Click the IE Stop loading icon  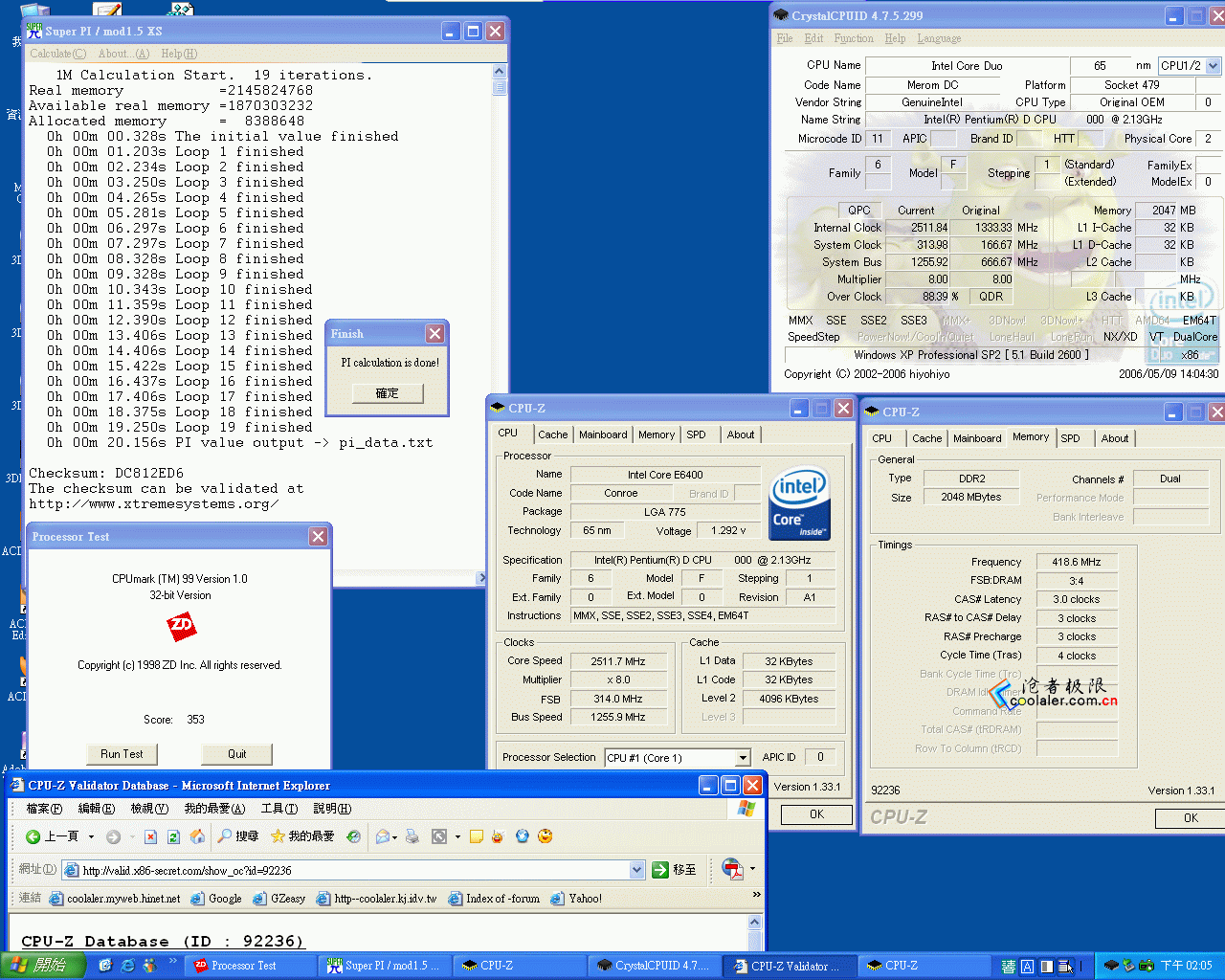click(150, 836)
